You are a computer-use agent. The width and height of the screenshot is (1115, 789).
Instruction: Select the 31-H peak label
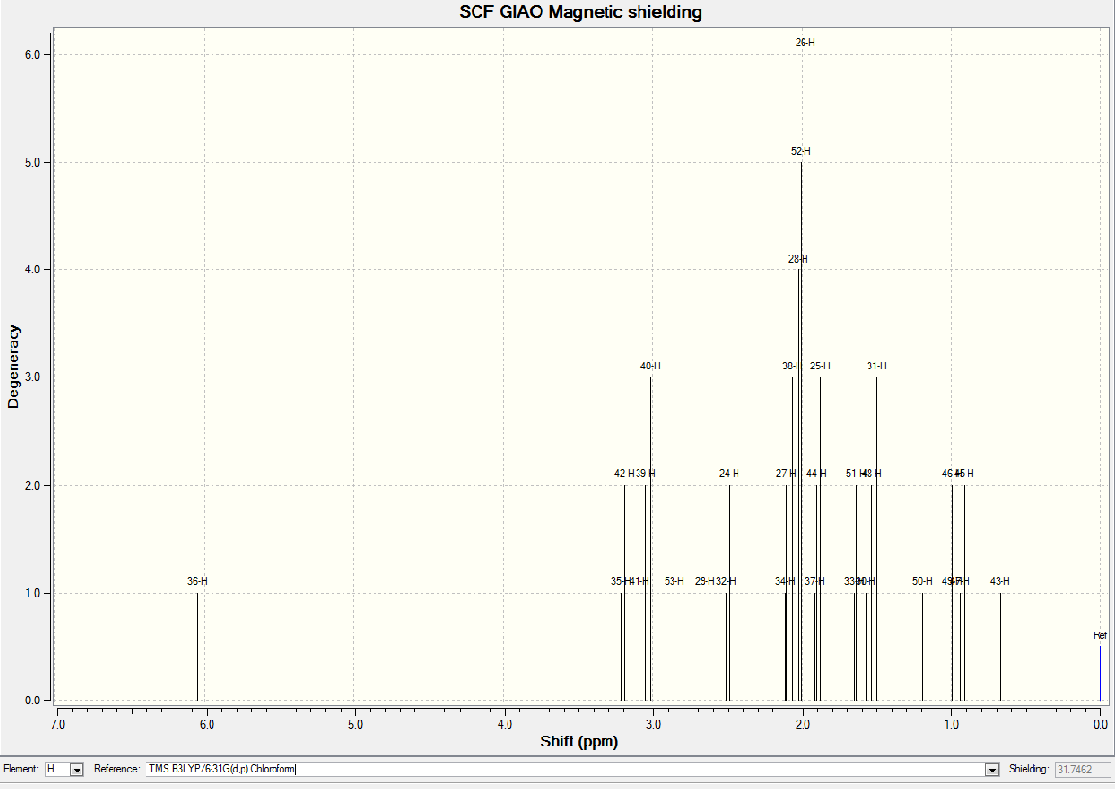[x=876, y=366]
